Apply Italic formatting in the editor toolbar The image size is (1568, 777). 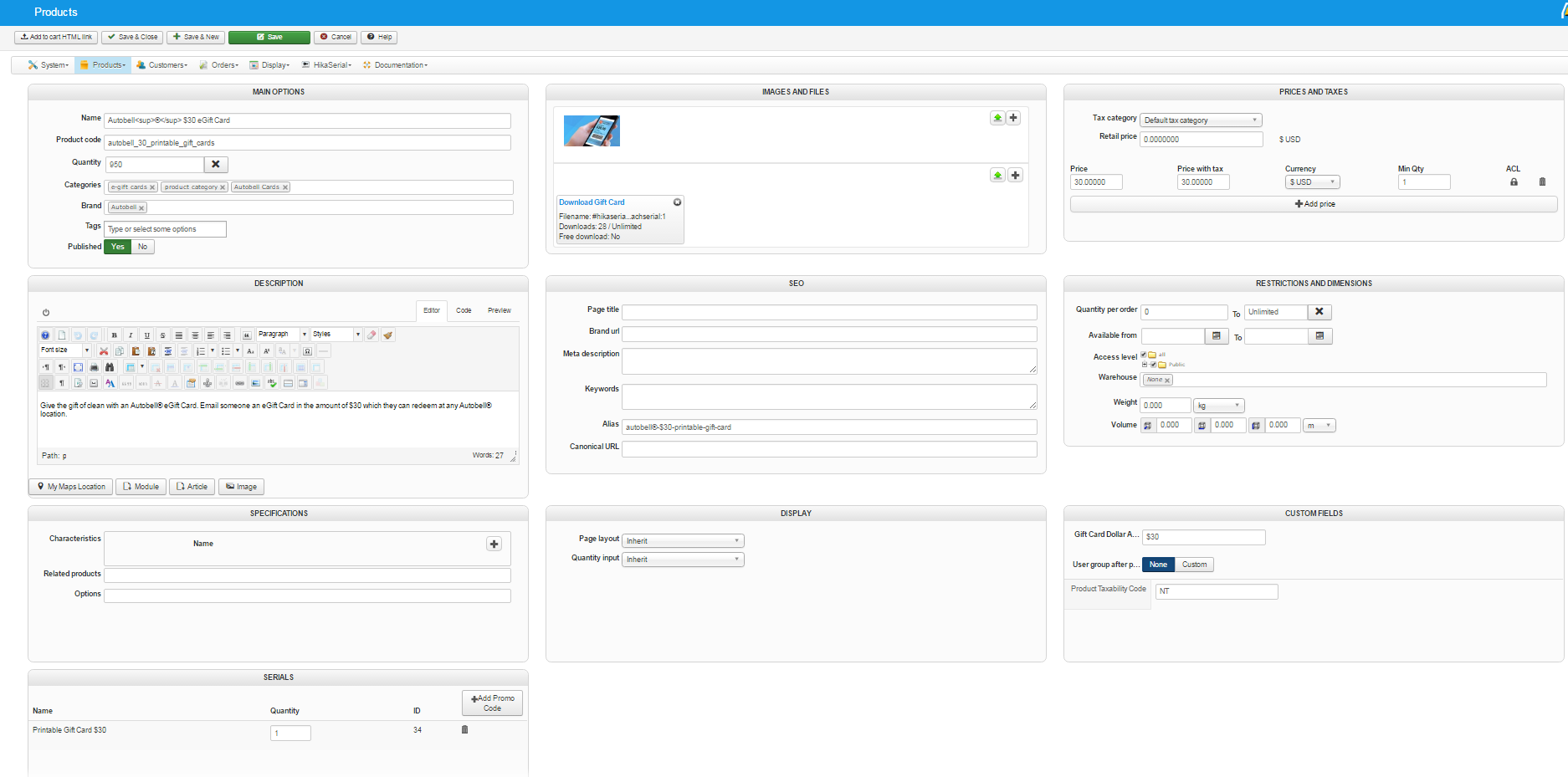point(131,335)
